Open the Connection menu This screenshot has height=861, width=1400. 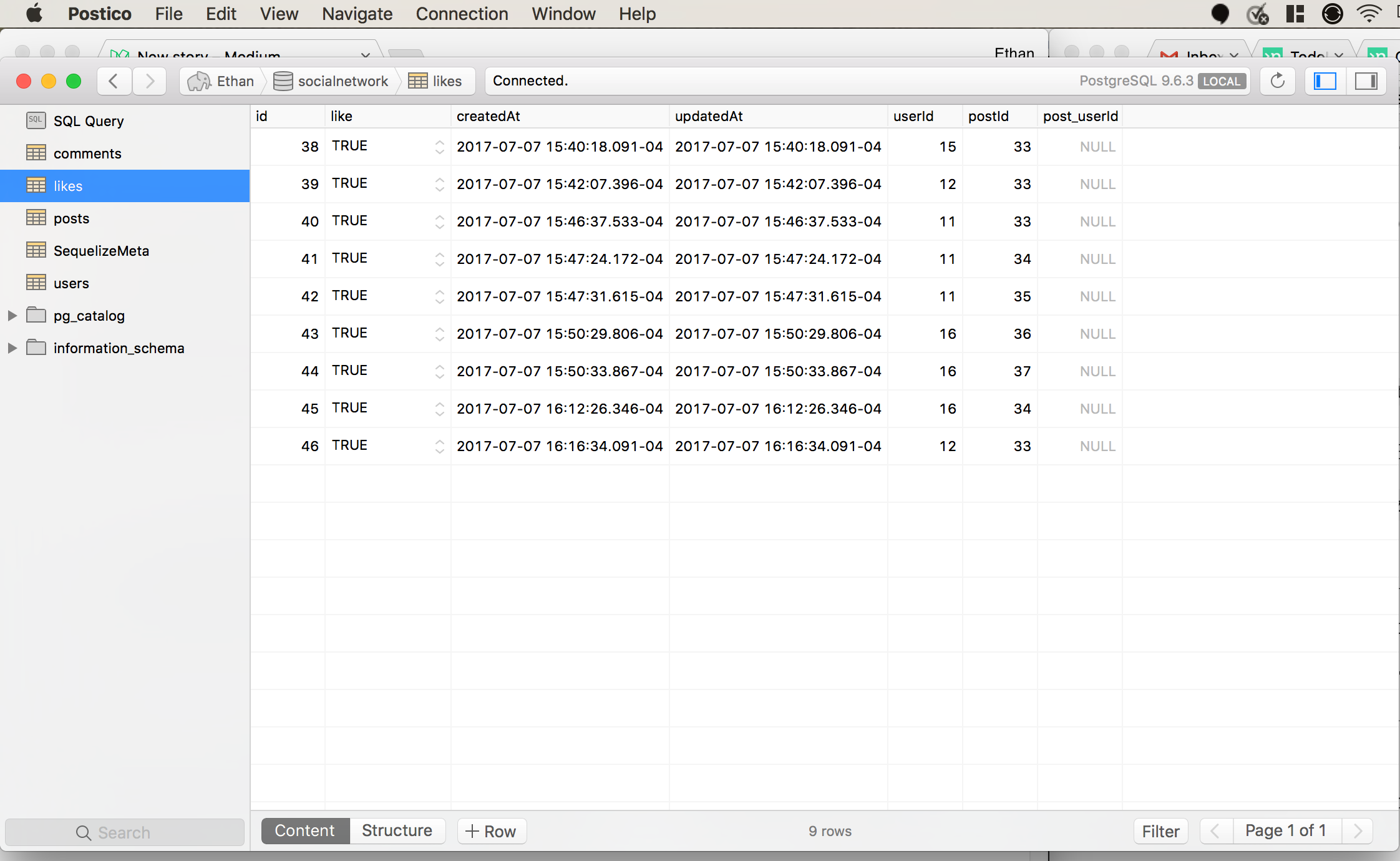[x=462, y=14]
